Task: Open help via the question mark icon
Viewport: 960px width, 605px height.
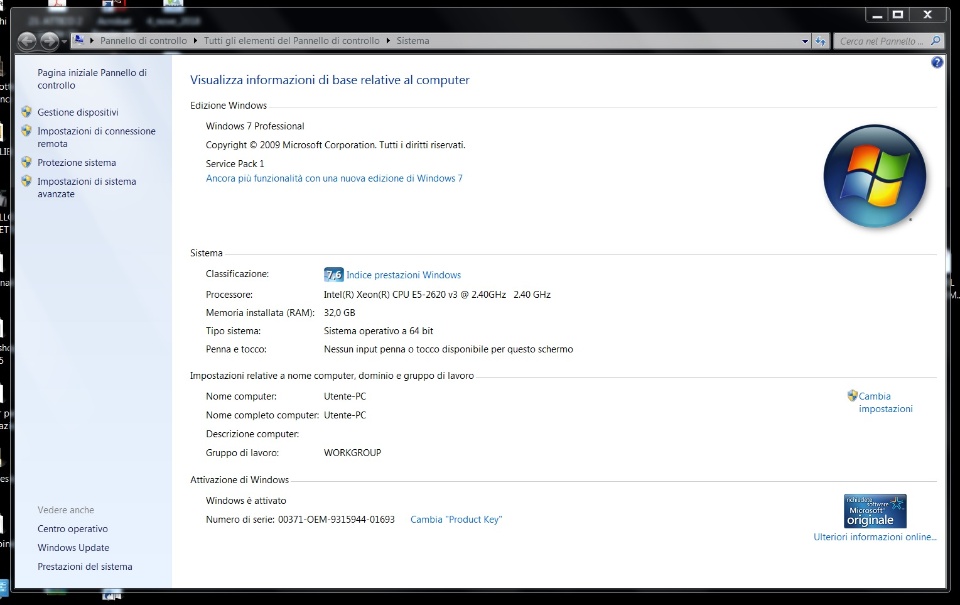Action: pyautogui.click(x=937, y=62)
